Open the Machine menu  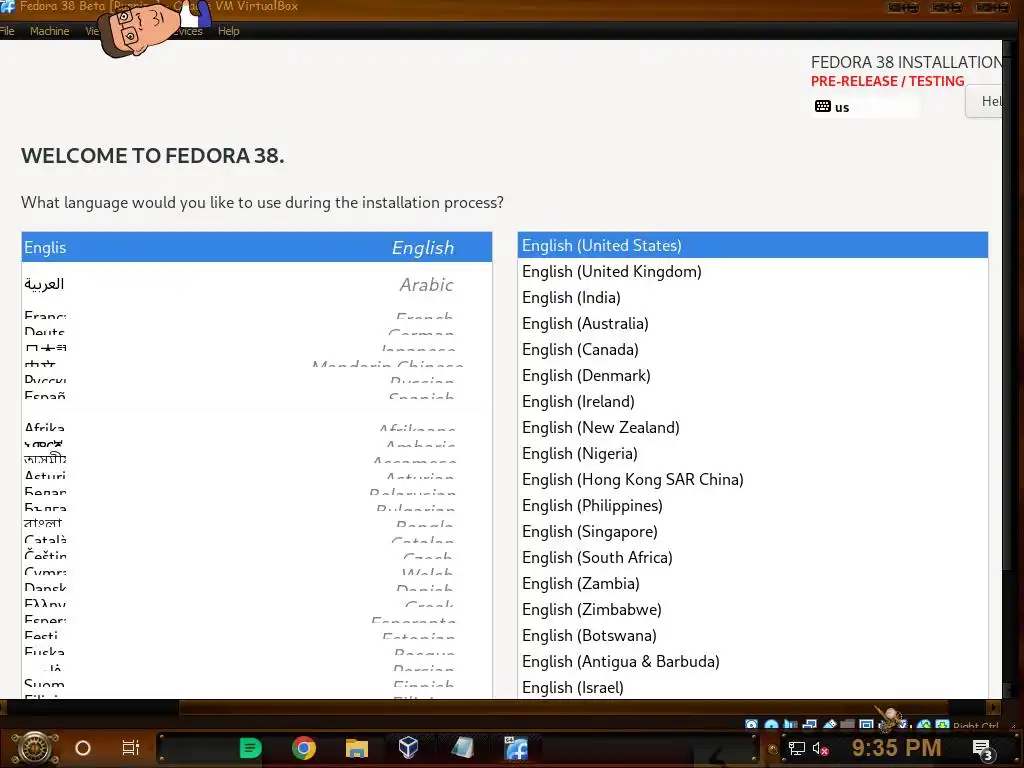click(x=49, y=31)
